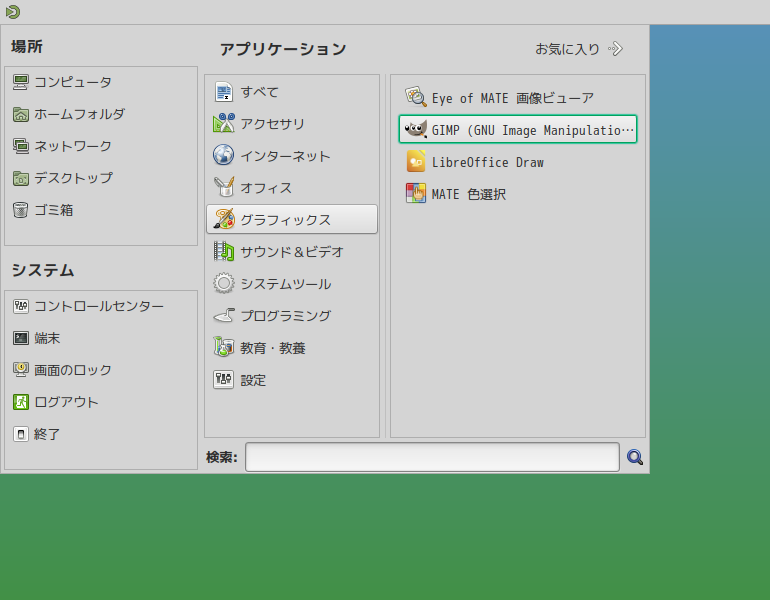
Task: Select the グラフィックス palette icon
Action: tap(223, 219)
